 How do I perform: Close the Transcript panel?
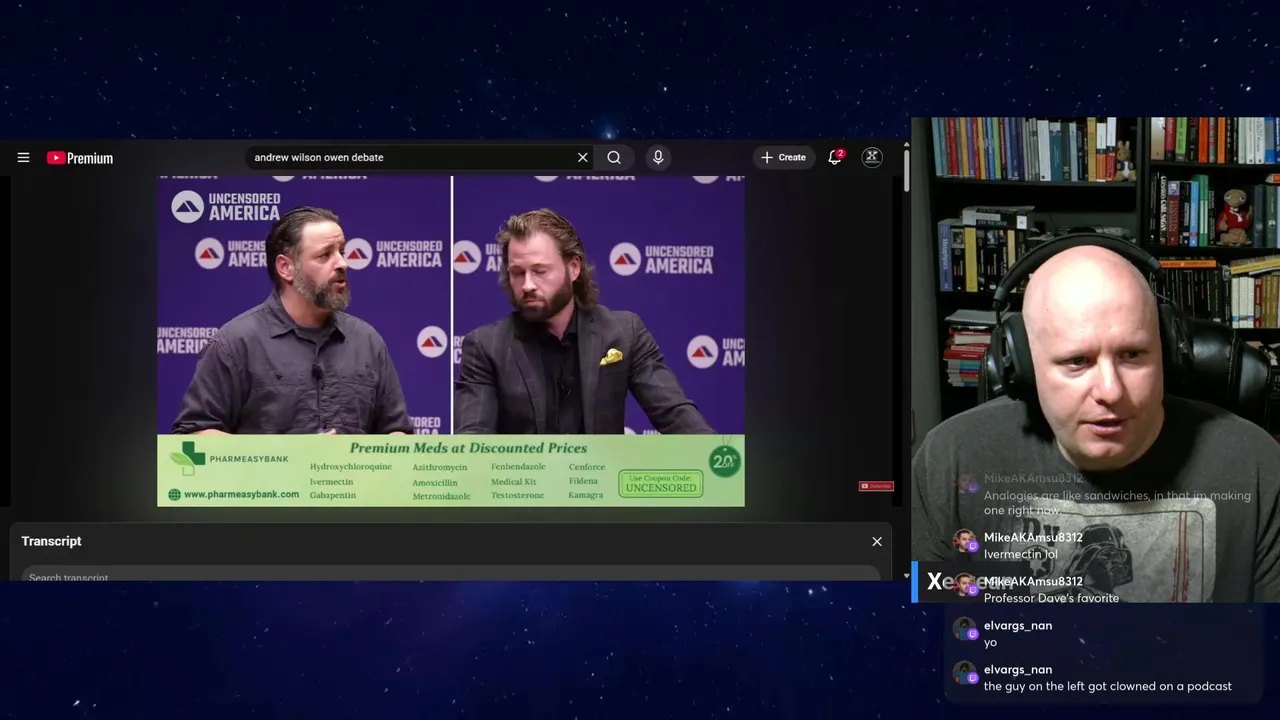click(x=877, y=541)
